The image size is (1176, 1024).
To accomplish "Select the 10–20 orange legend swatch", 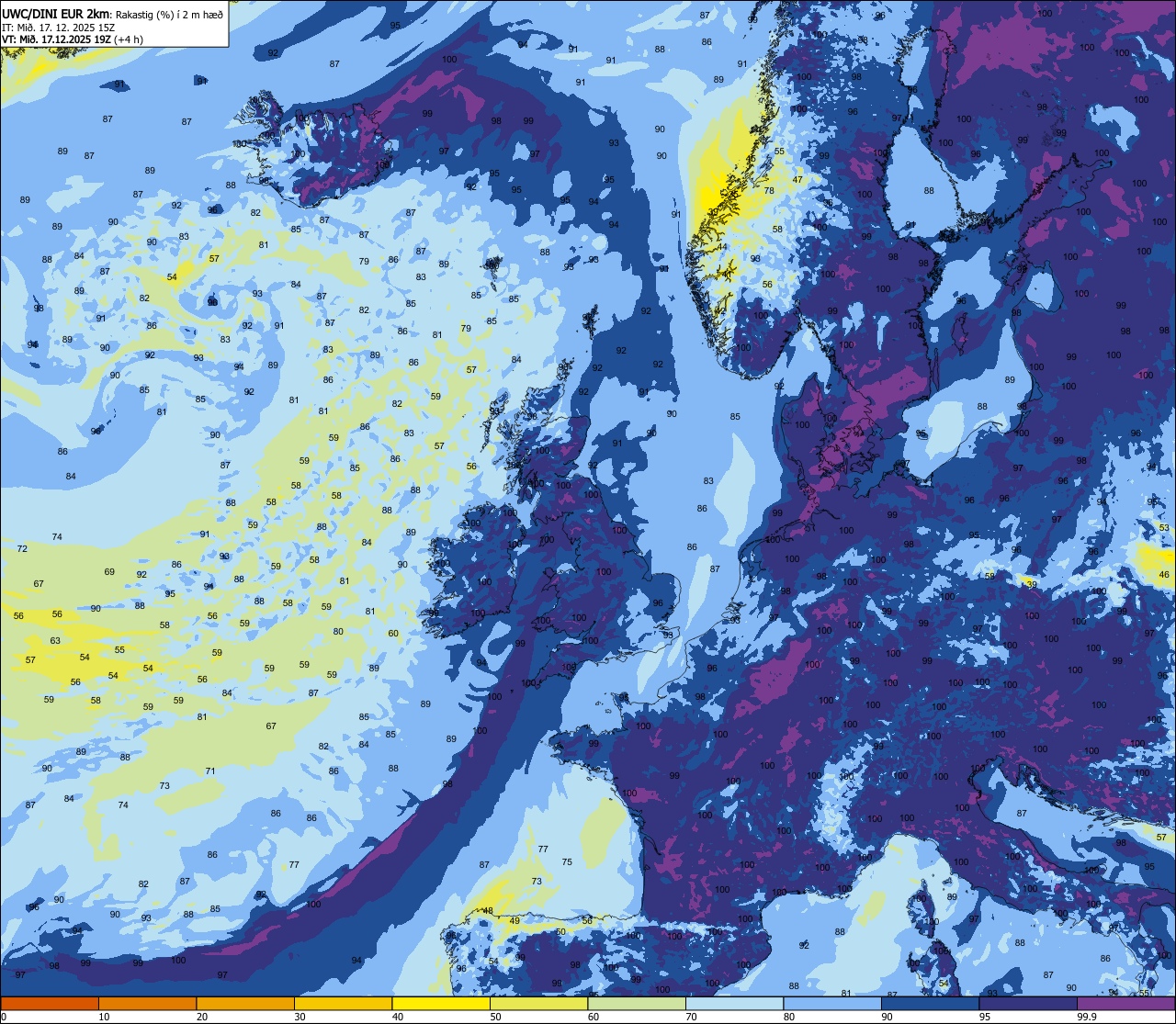I will tap(147, 1003).
